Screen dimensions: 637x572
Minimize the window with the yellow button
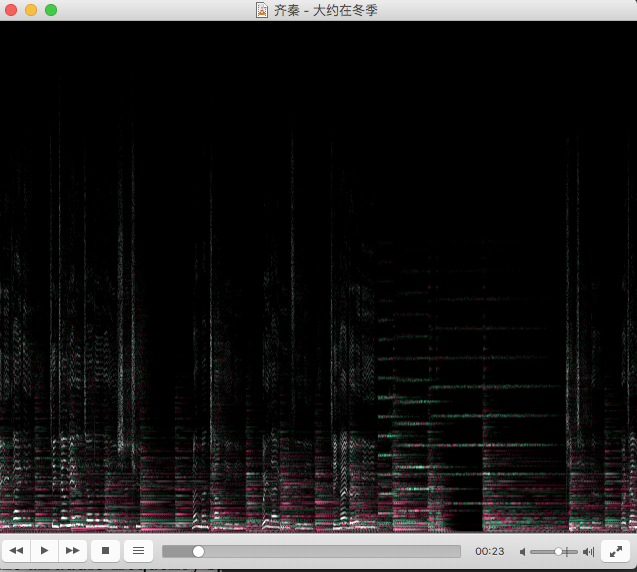tap(31, 10)
